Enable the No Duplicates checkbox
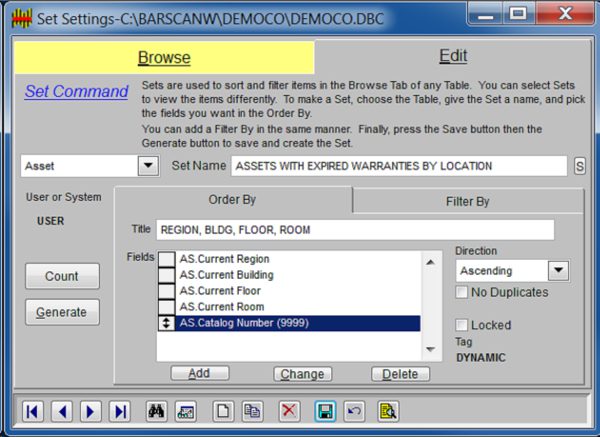The width and height of the screenshot is (600, 437). point(462,293)
